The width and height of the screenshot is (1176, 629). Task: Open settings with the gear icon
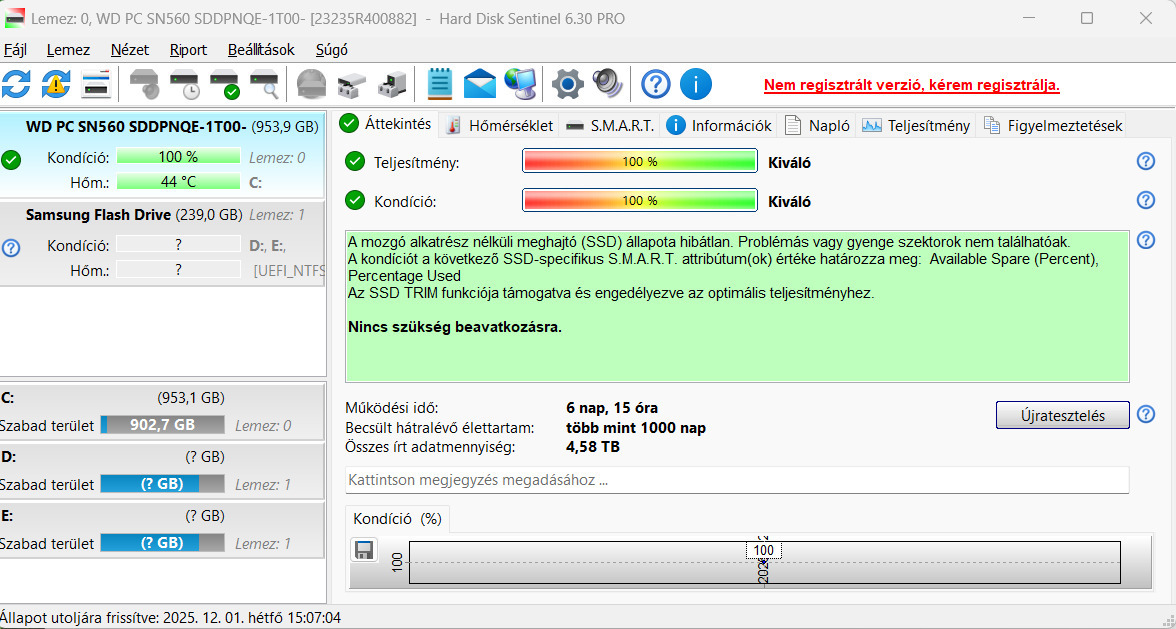click(568, 84)
